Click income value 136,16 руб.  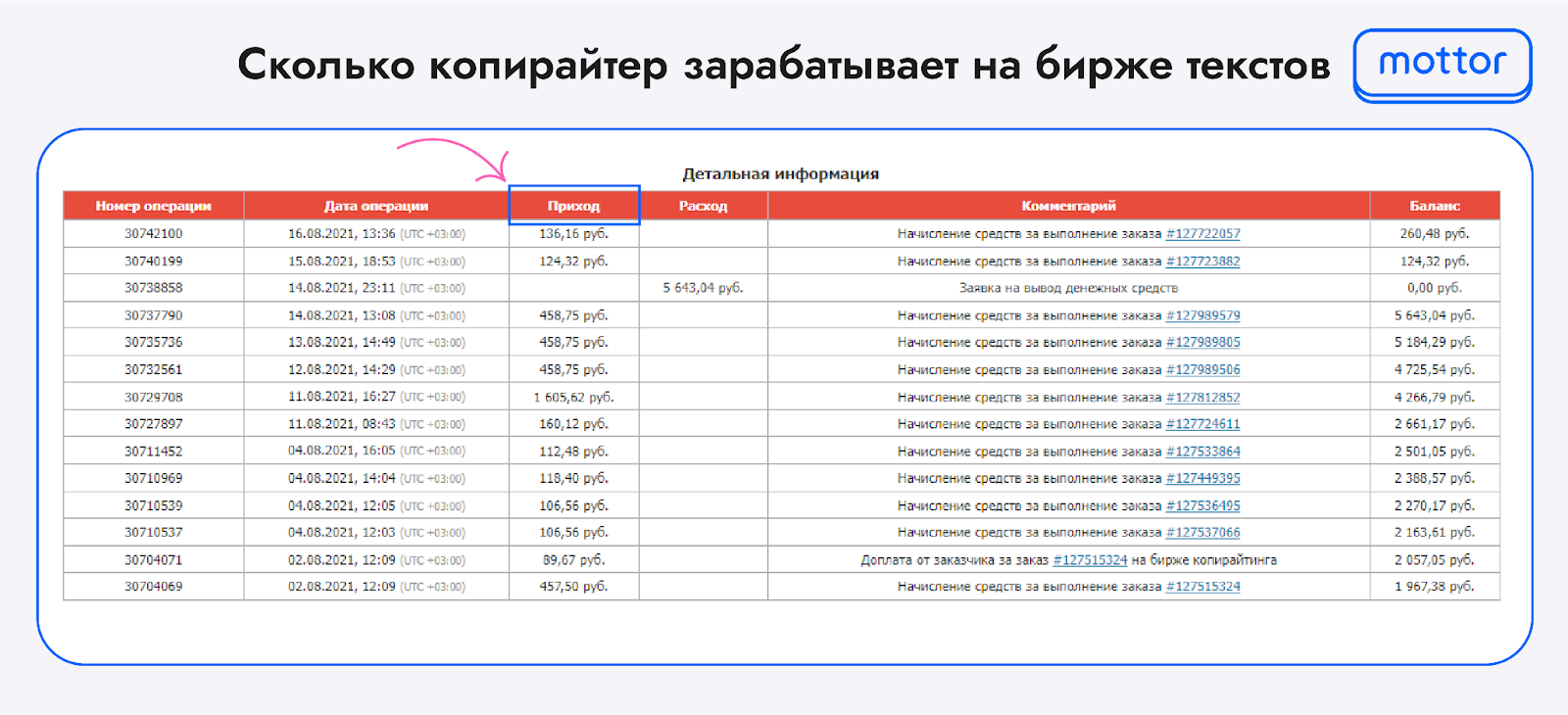[x=573, y=234]
